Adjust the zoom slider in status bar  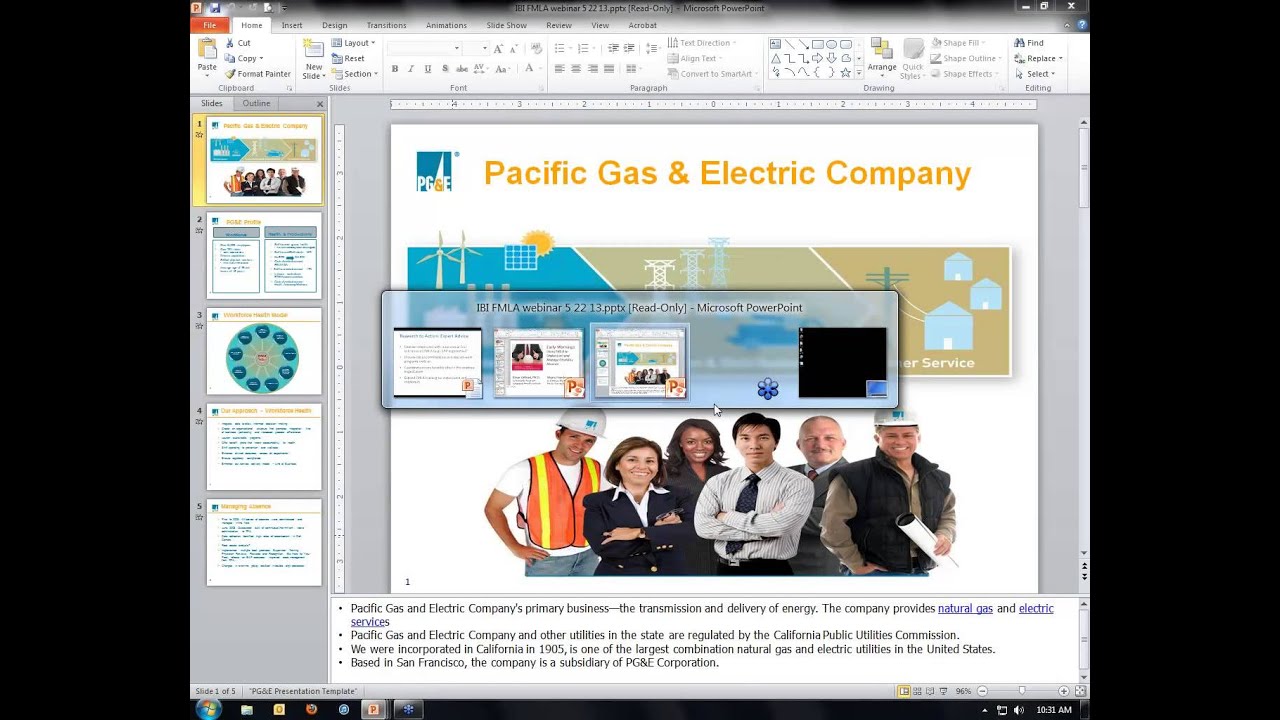(x=1022, y=691)
